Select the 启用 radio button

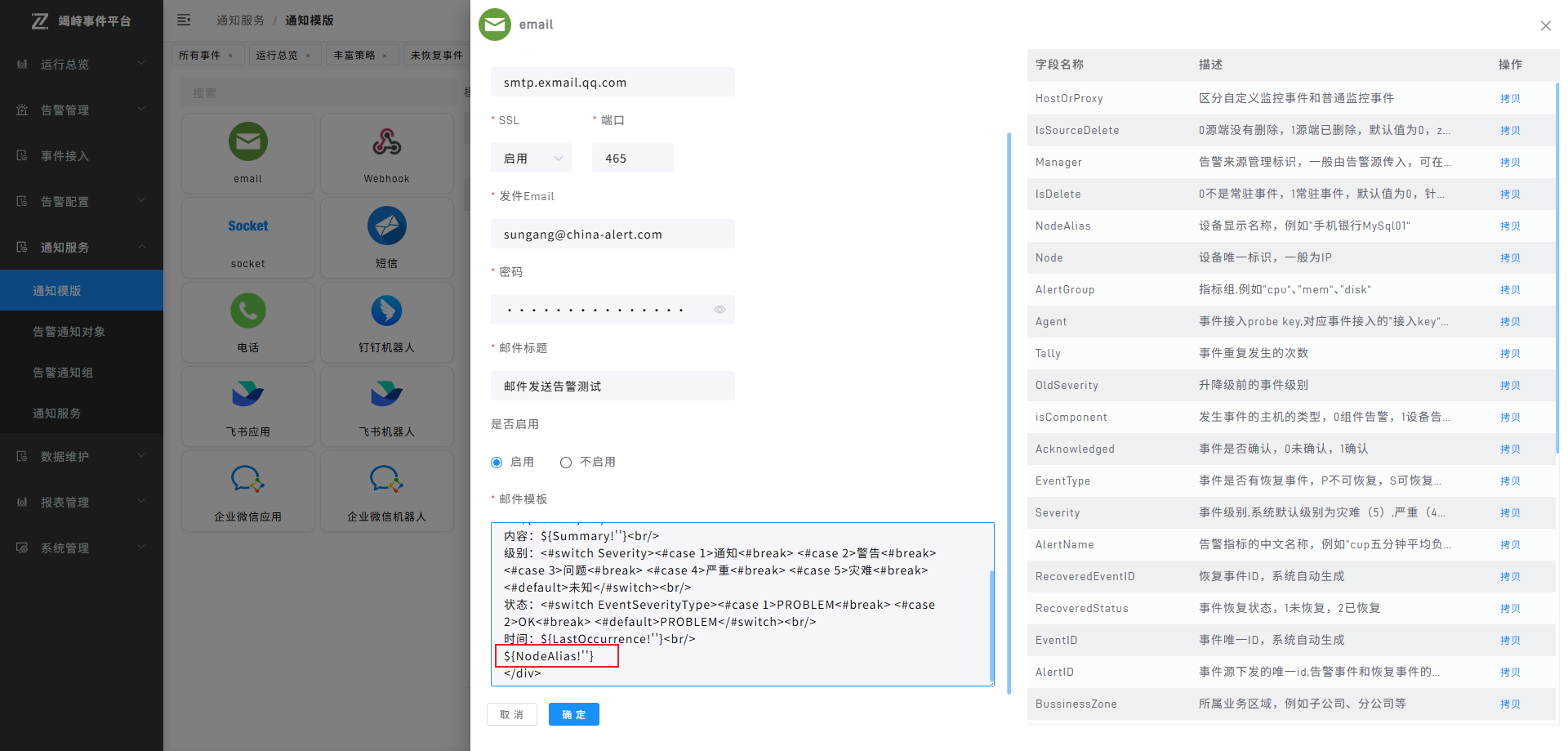tap(497, 462)
